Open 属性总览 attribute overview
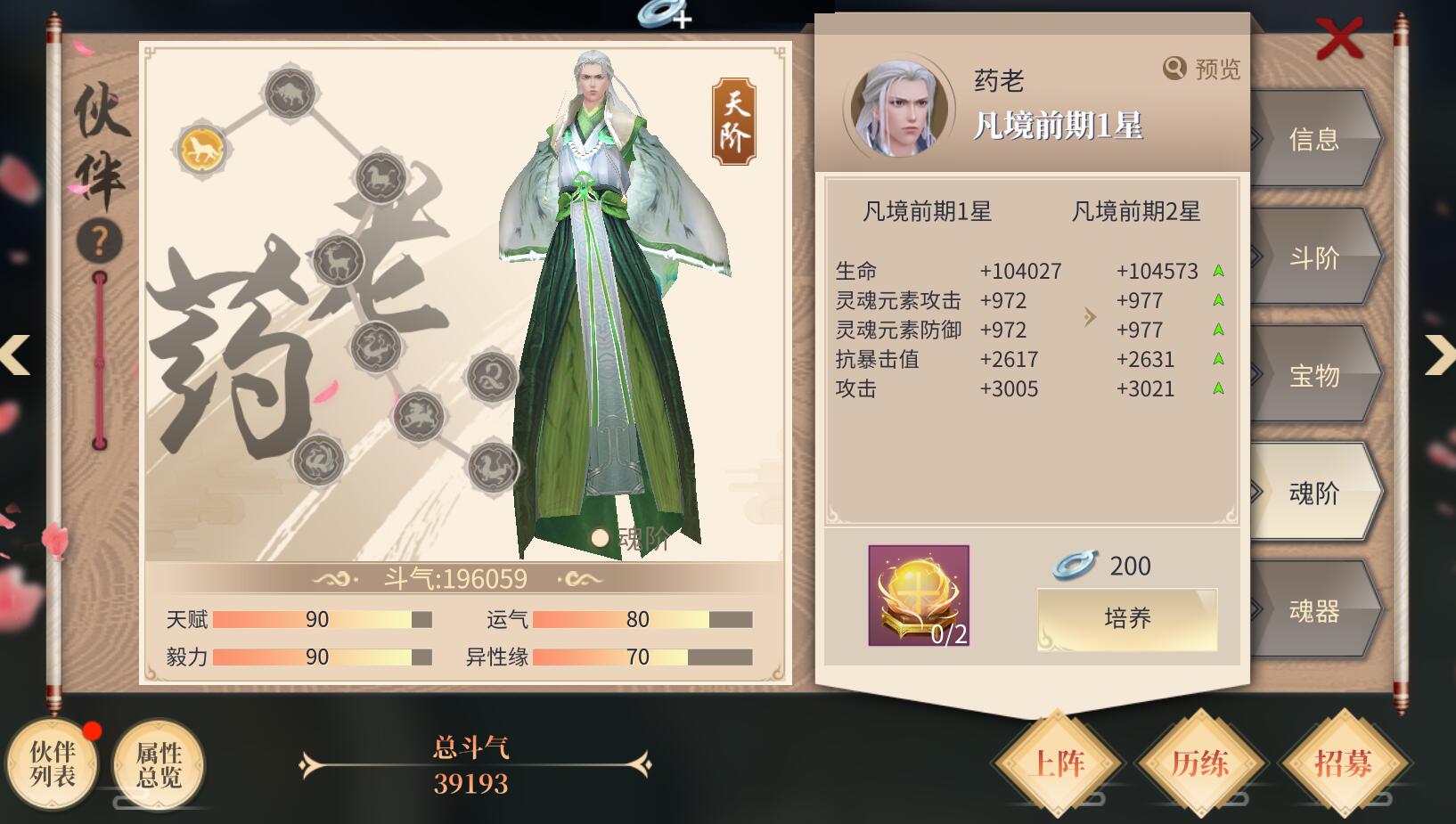The height and width of the screenshot is (824, 1456). click(159, 764)
